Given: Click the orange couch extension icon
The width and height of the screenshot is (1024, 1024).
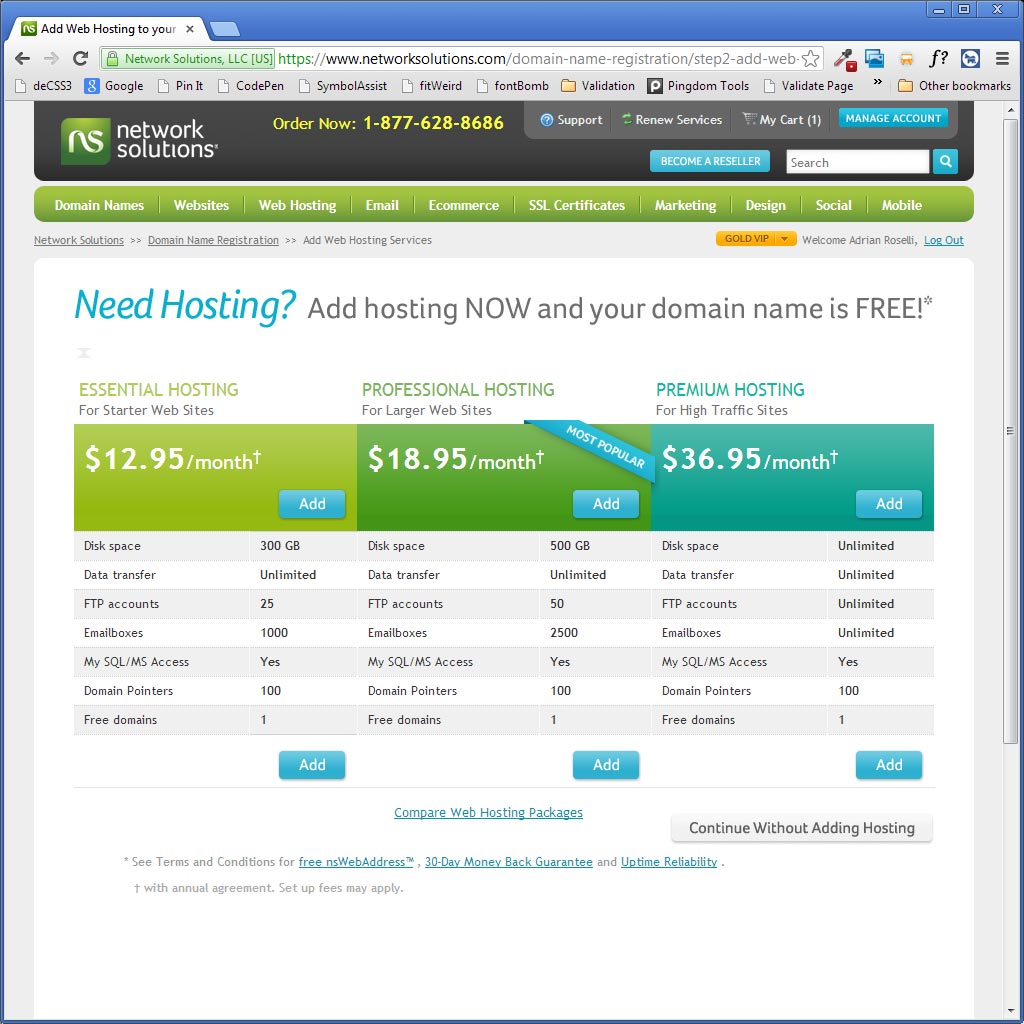Looking at the screenshot, I should pos(906,59).
